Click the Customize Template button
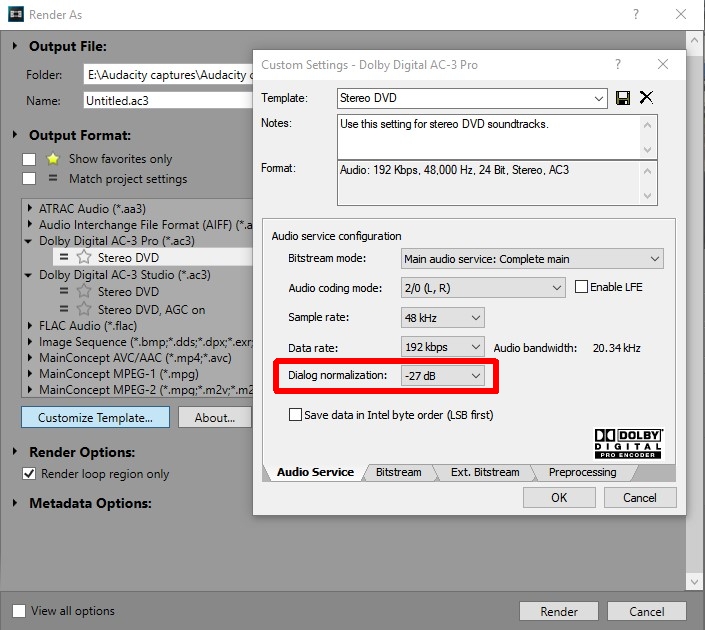The width and height of the screenshot is (705, 630). pos(95,417)
